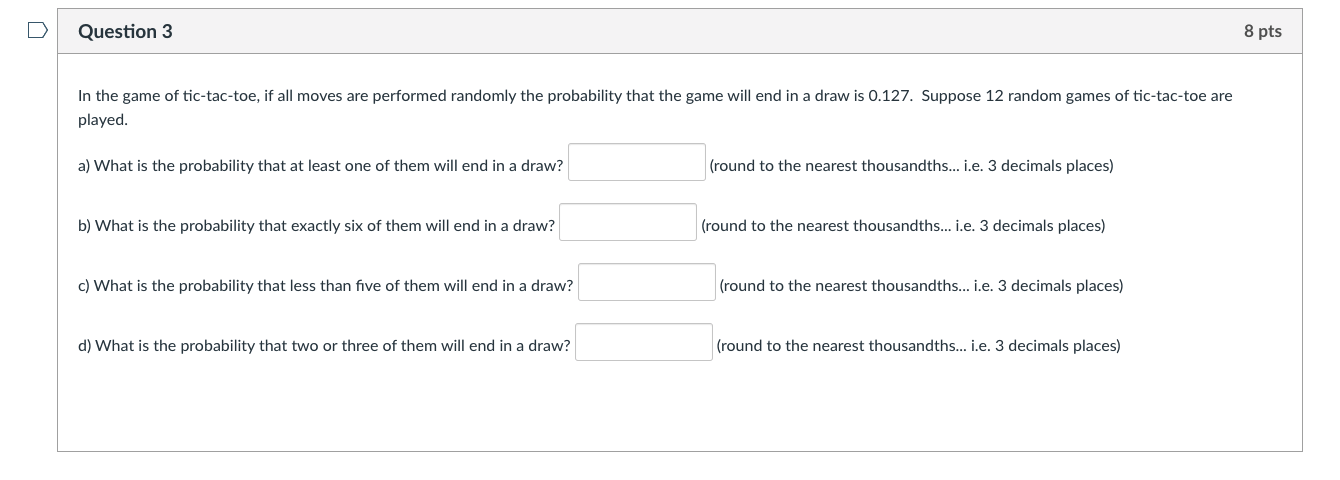Activate the less than five answer field
The width and height of the screenshot is (1340, 480).
point(647,282)
